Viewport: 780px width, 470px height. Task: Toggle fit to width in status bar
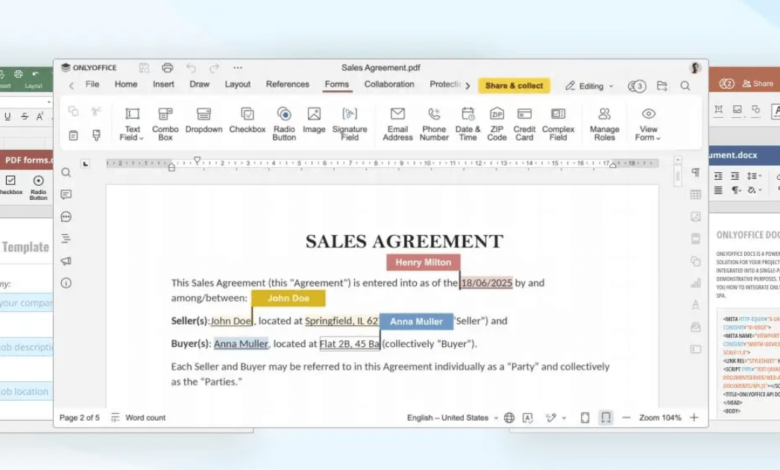[605, 418]
